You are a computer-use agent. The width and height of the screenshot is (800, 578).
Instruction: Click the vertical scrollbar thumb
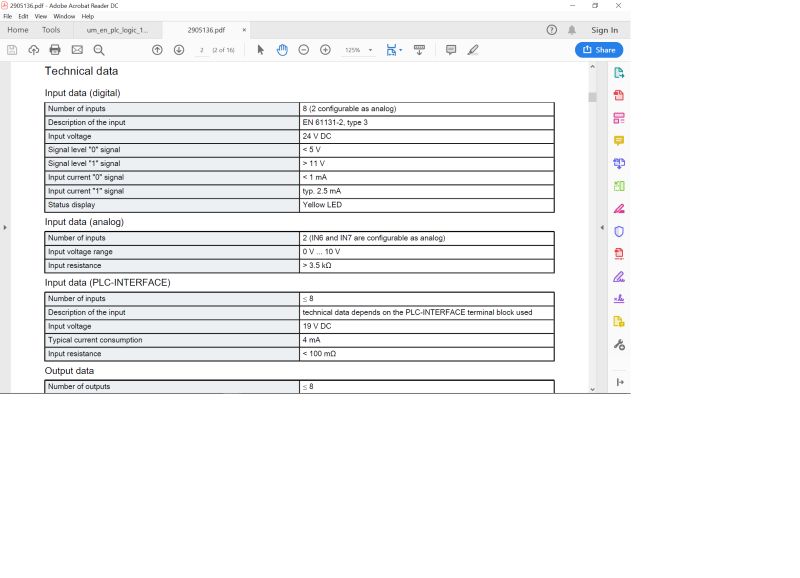(592, 97)
